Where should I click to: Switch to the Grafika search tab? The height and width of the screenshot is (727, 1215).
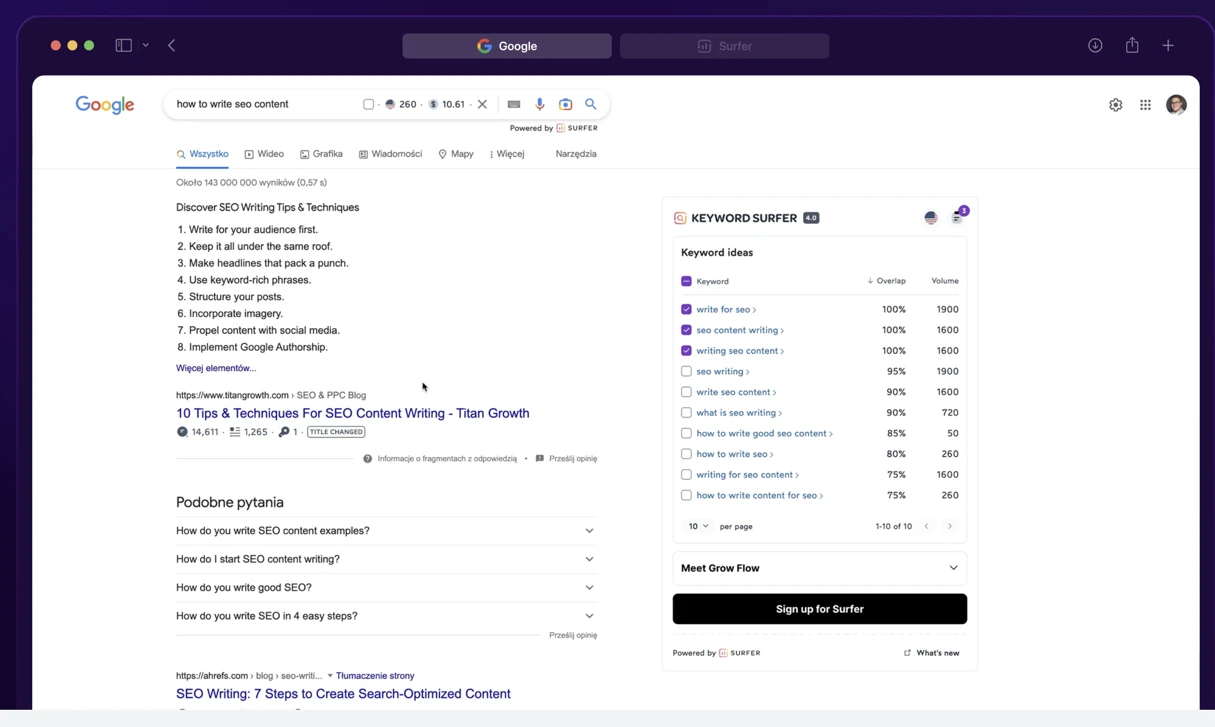pos(321,154)
